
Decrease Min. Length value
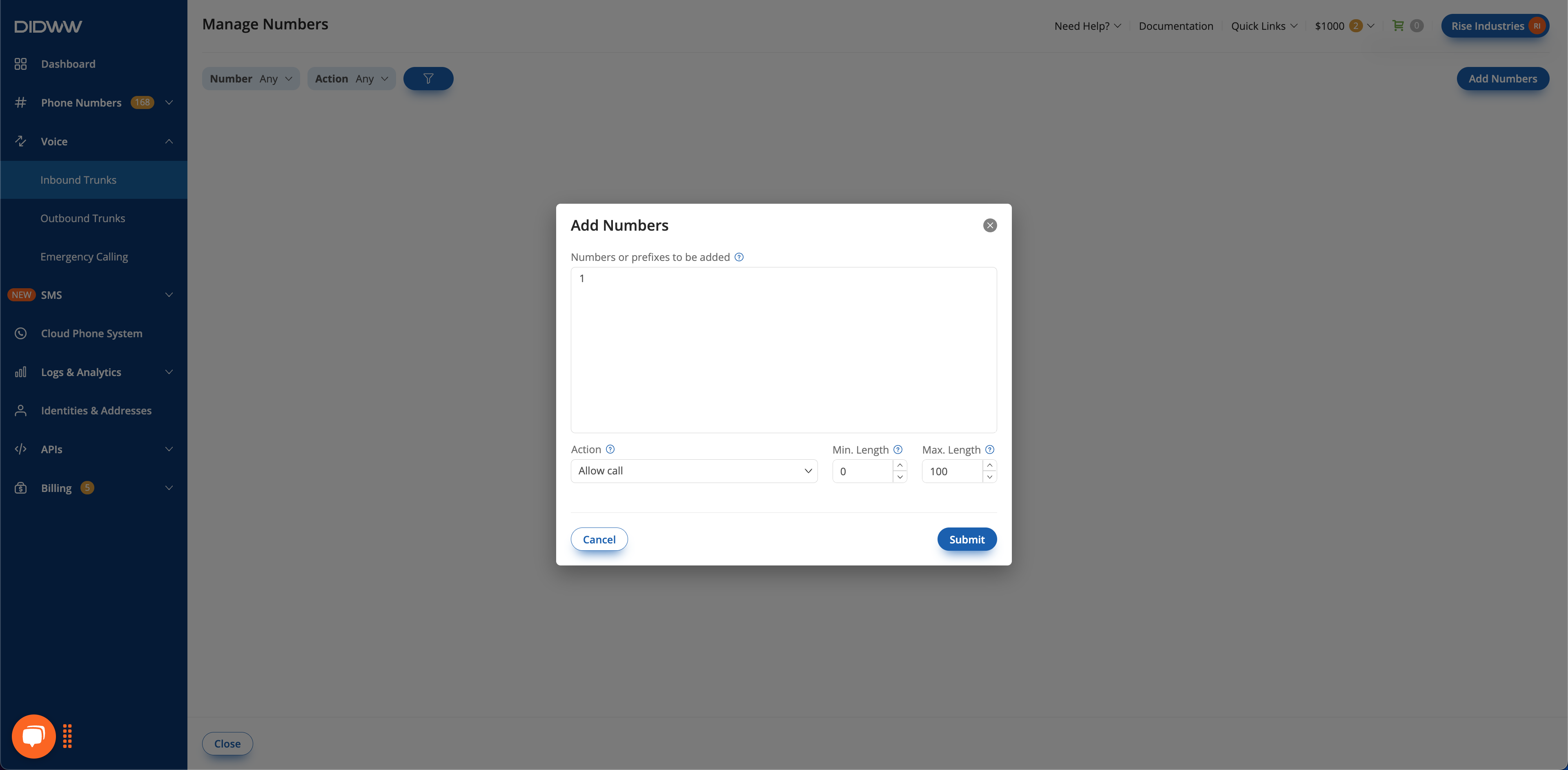point(900,477)
